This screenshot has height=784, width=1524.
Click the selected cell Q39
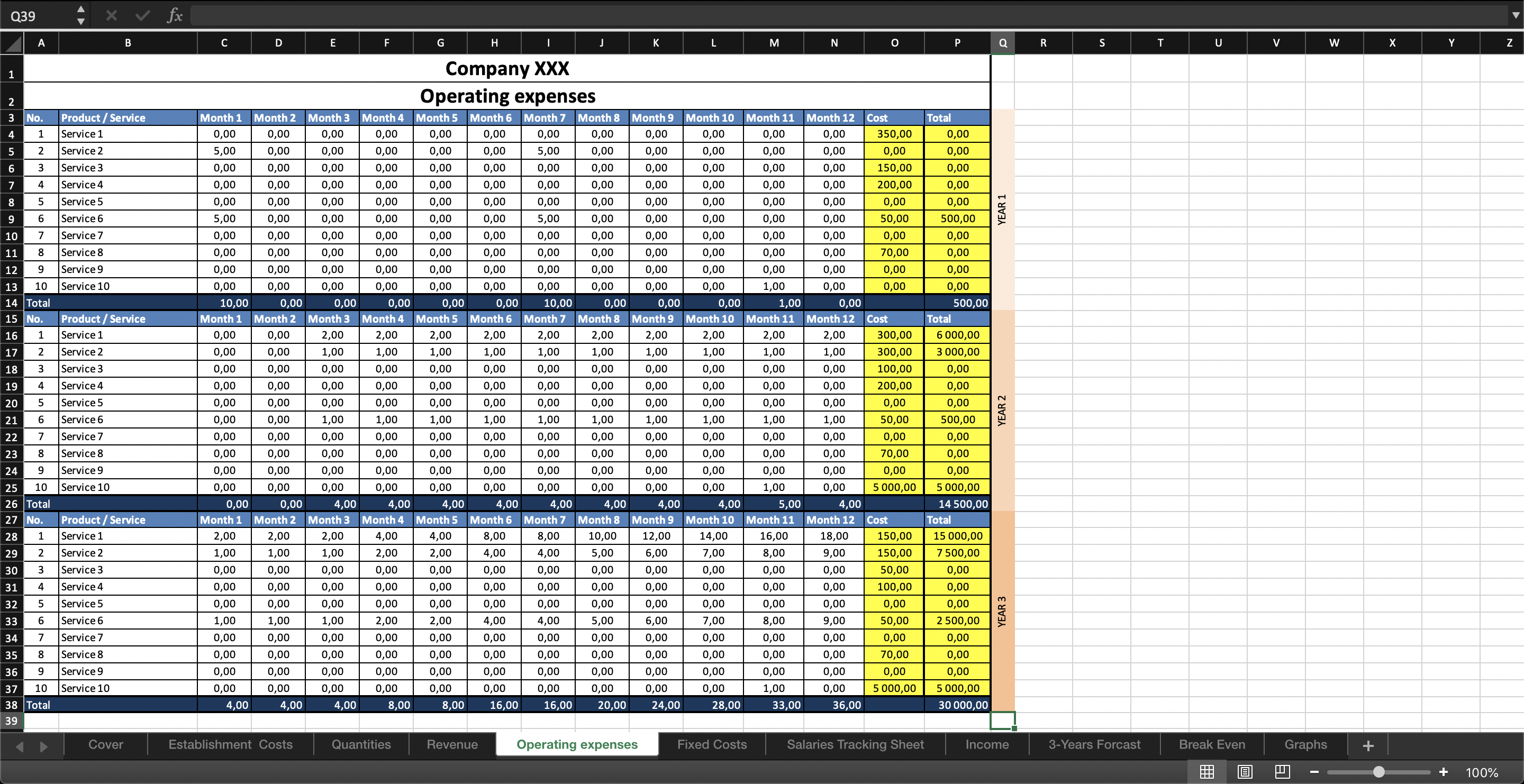coord(1003,721)
